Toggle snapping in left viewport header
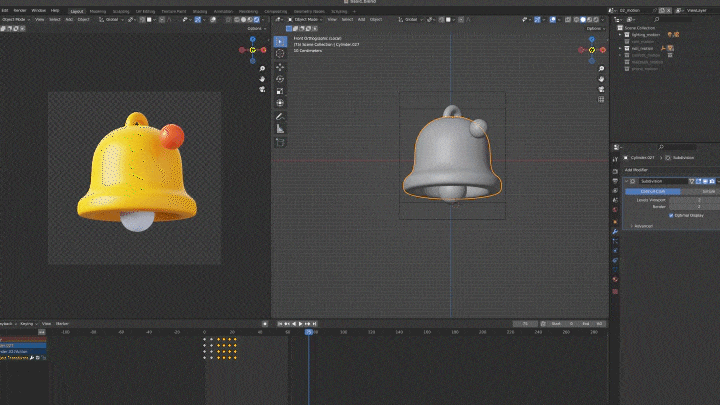This screenshot has height=405, width=720. pos(142,20)
